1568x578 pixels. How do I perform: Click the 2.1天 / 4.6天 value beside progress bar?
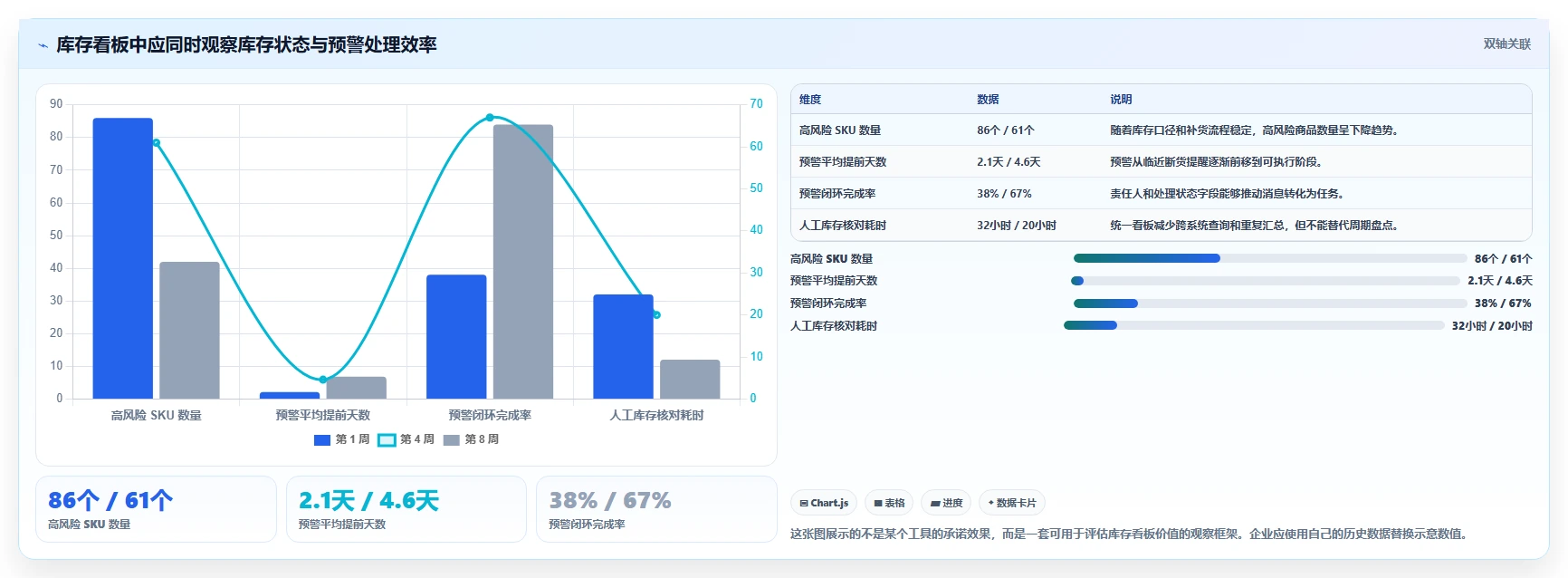coord(1500,281)
